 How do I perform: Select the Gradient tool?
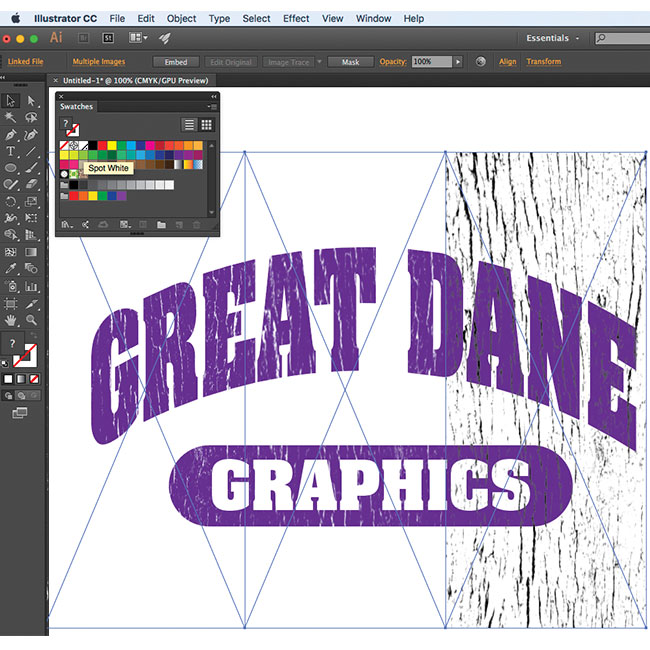click(x=31, y=252)
